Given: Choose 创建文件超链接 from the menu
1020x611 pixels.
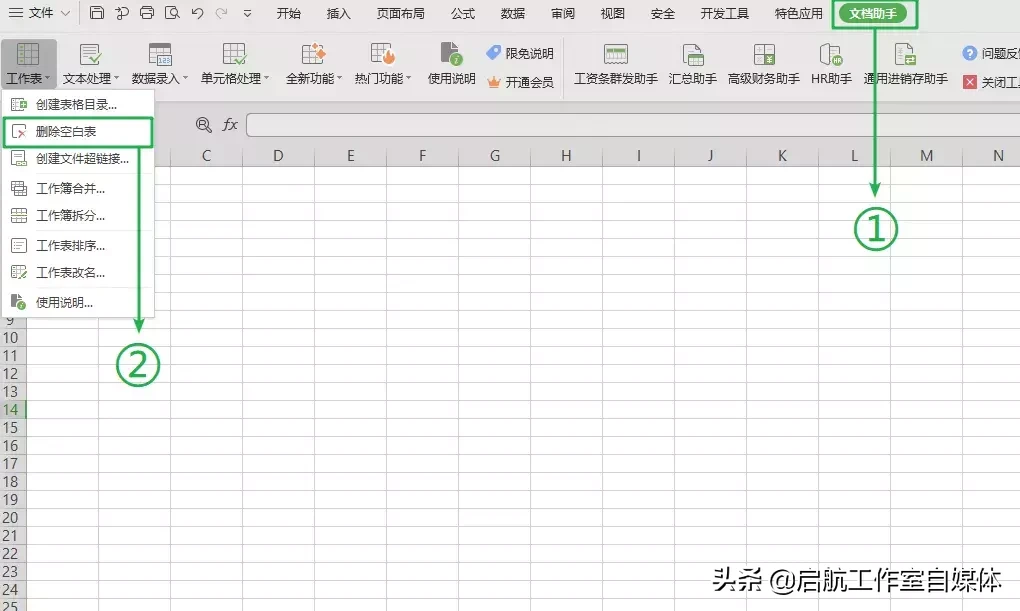Looking at the screenshot, I should point(78,159).
